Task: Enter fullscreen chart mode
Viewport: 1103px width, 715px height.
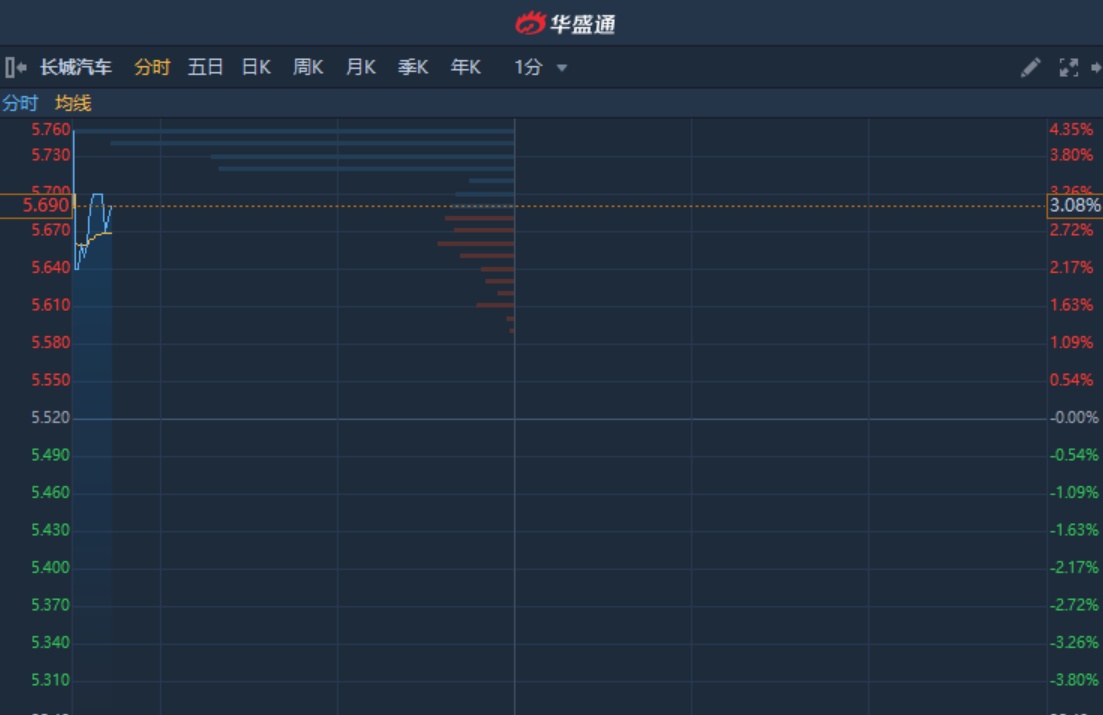Action: point(1068,68)
